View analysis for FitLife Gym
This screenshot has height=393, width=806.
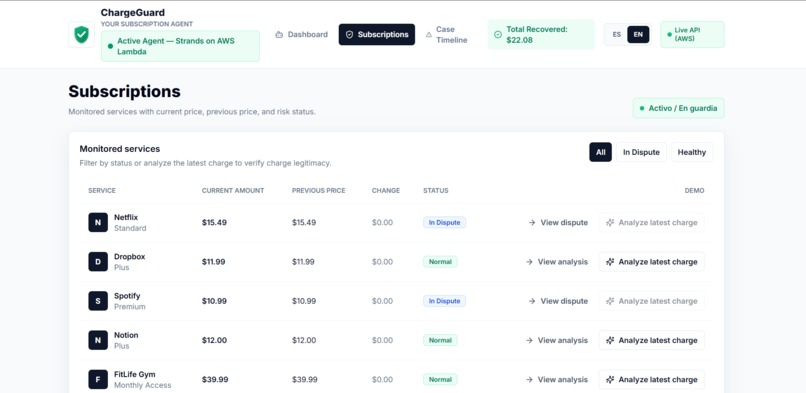point(557,379)
